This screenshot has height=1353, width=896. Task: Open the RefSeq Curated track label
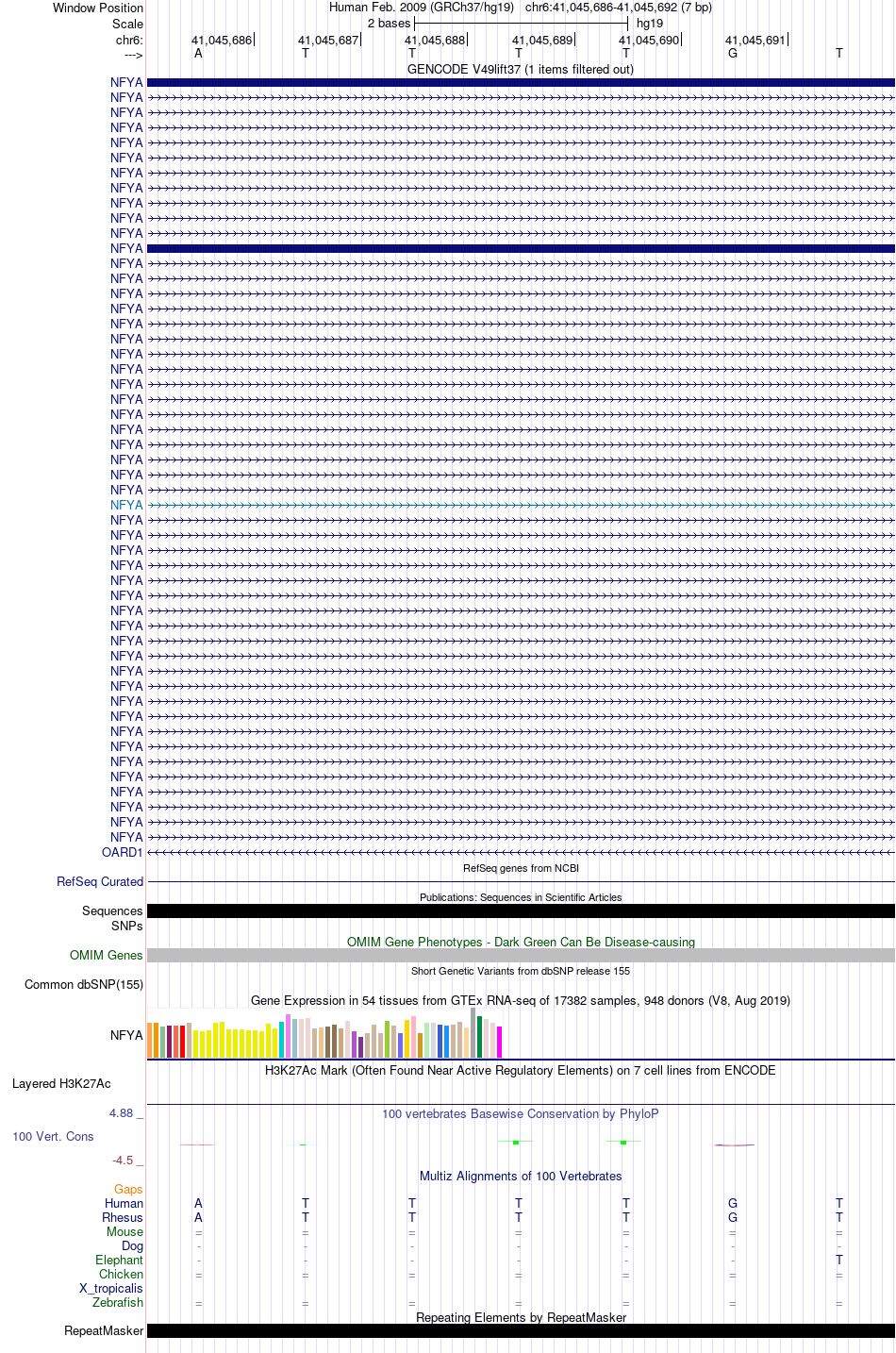coord(100,881)
